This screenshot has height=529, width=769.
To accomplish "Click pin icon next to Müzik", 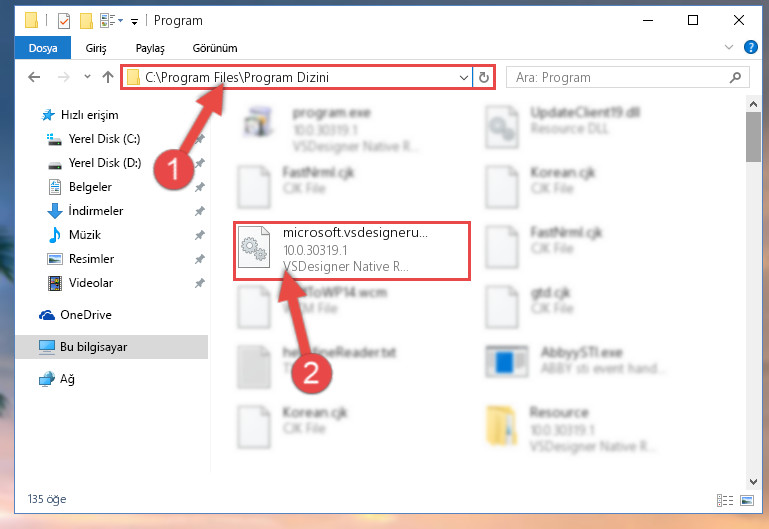I will coord(199,235).
